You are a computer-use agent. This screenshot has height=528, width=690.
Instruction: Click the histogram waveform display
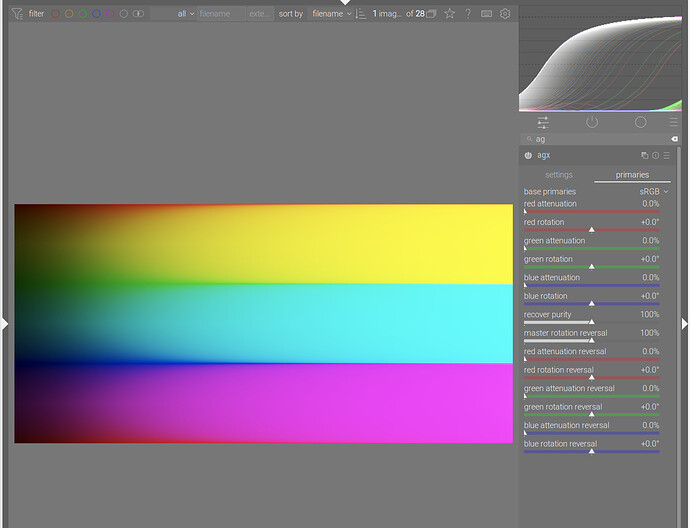pyautogui.click(x=600, y=59)
